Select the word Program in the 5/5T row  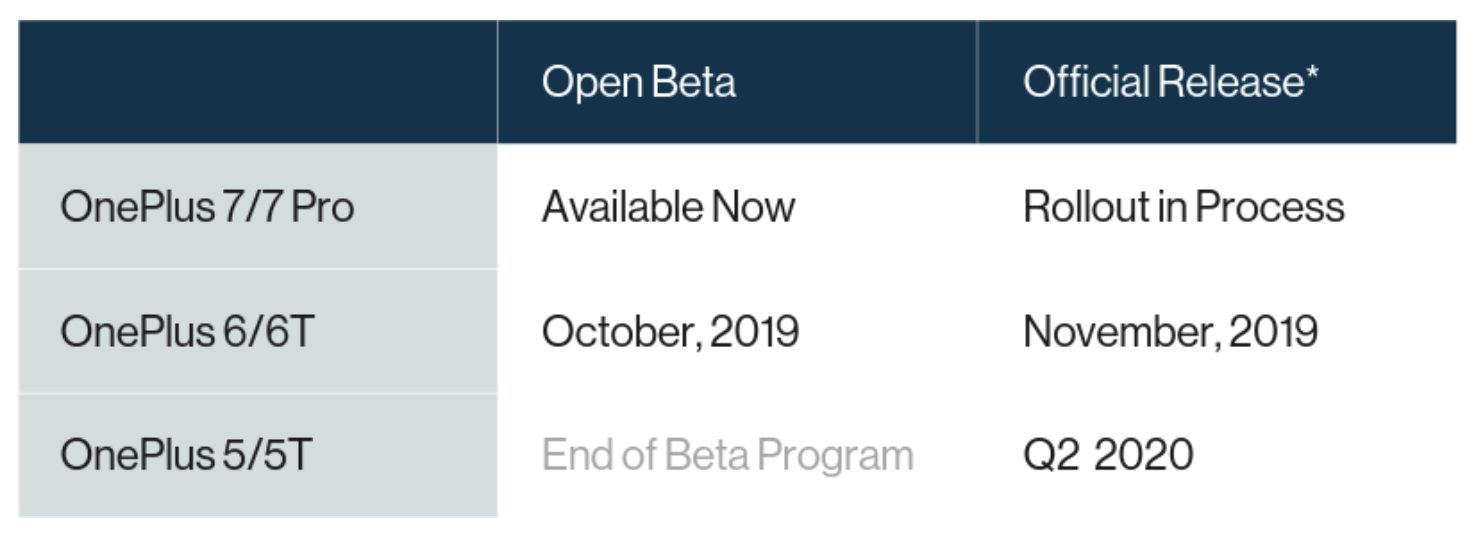coord(835,456)
